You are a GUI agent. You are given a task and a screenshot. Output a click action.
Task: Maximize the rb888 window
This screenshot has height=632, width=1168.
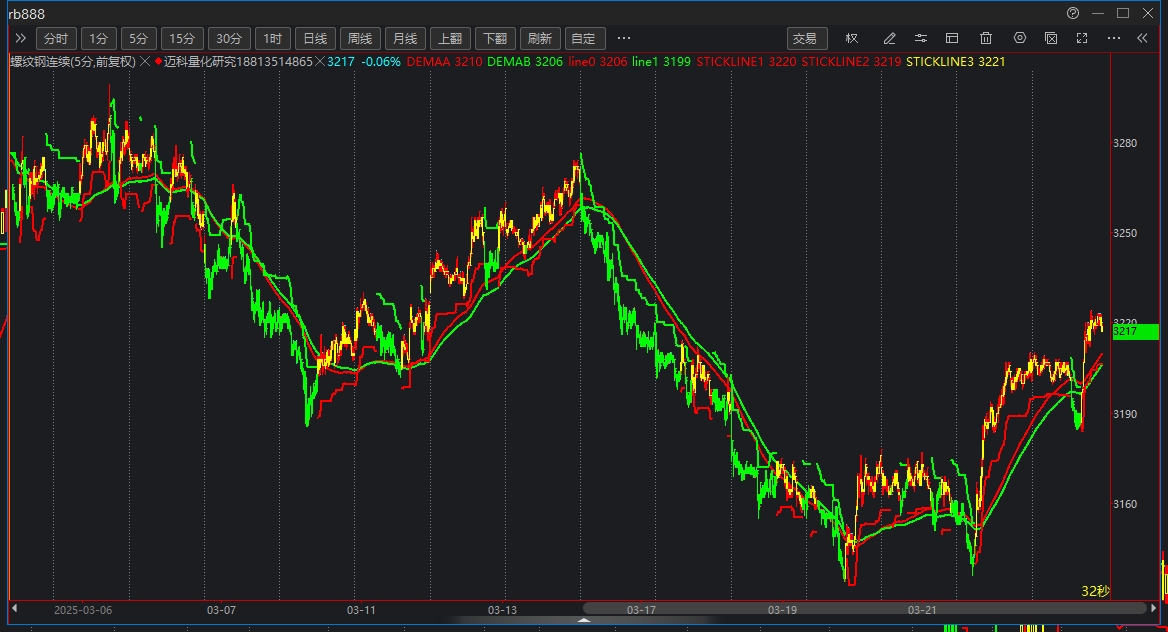[x=1123, y=13]
